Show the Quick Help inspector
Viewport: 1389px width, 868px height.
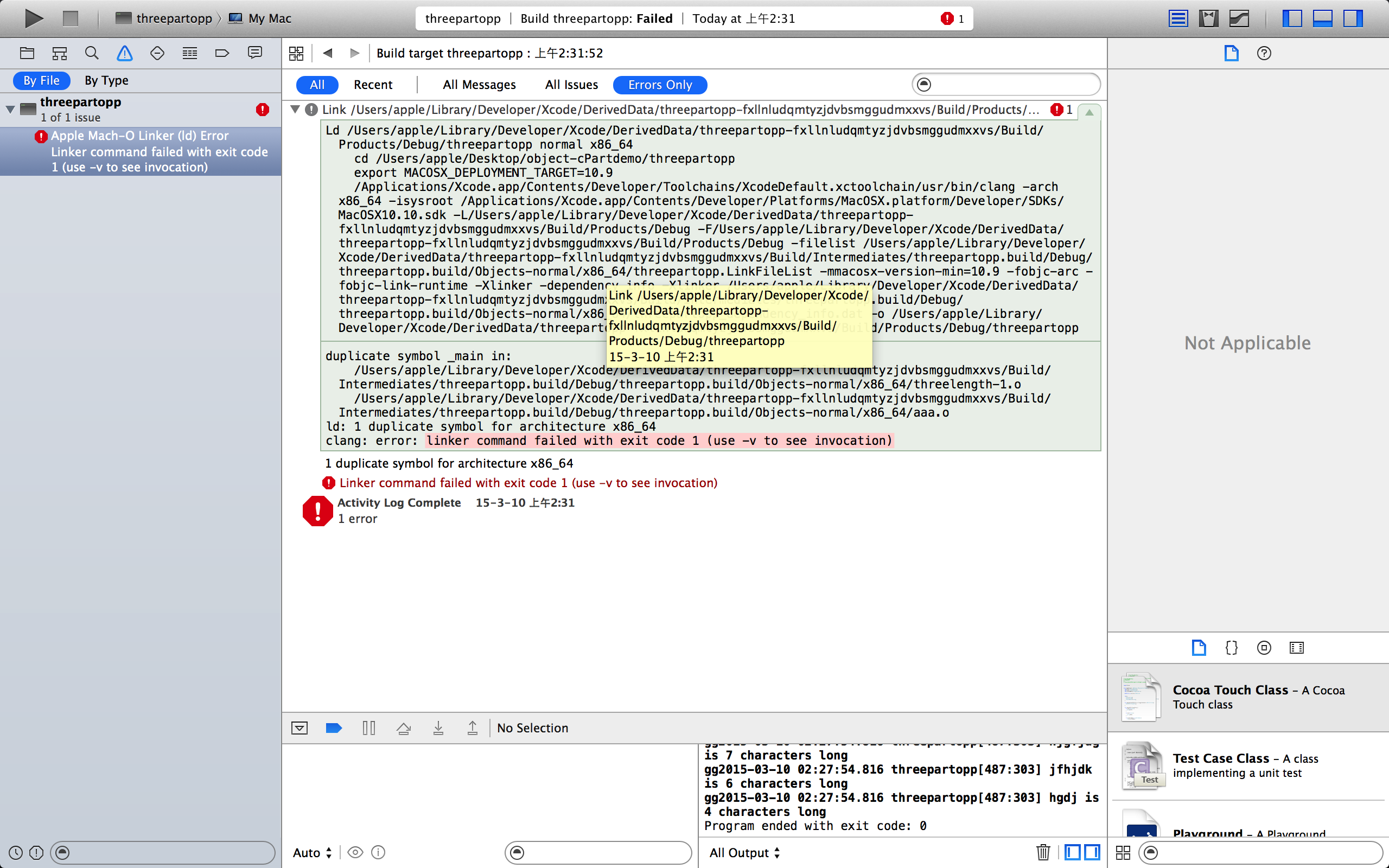1264,53
